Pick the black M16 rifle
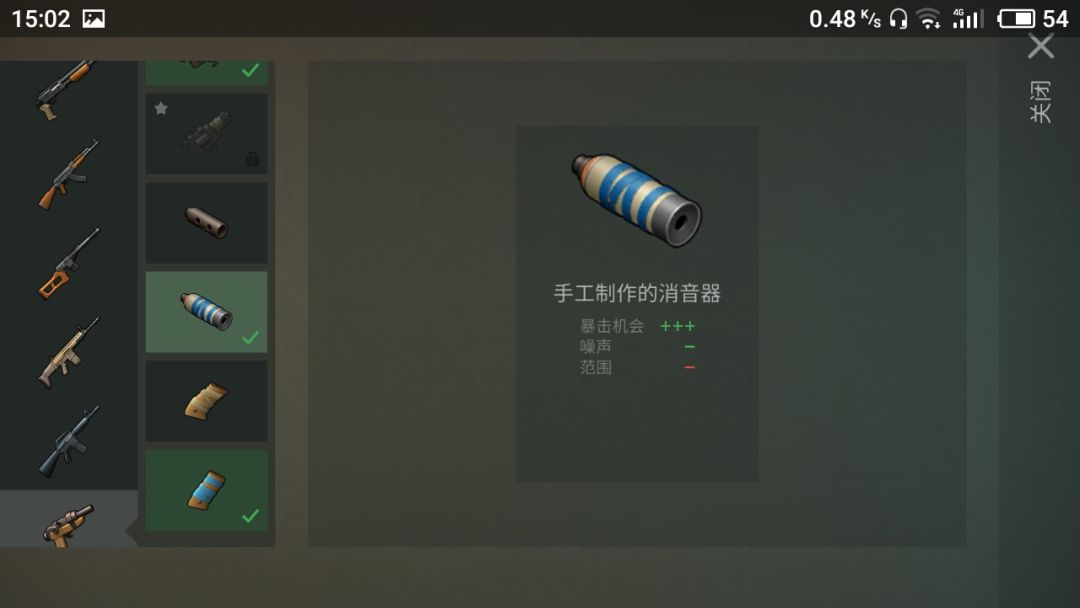This screenshot has height=608, width=1080. (69, 441)
